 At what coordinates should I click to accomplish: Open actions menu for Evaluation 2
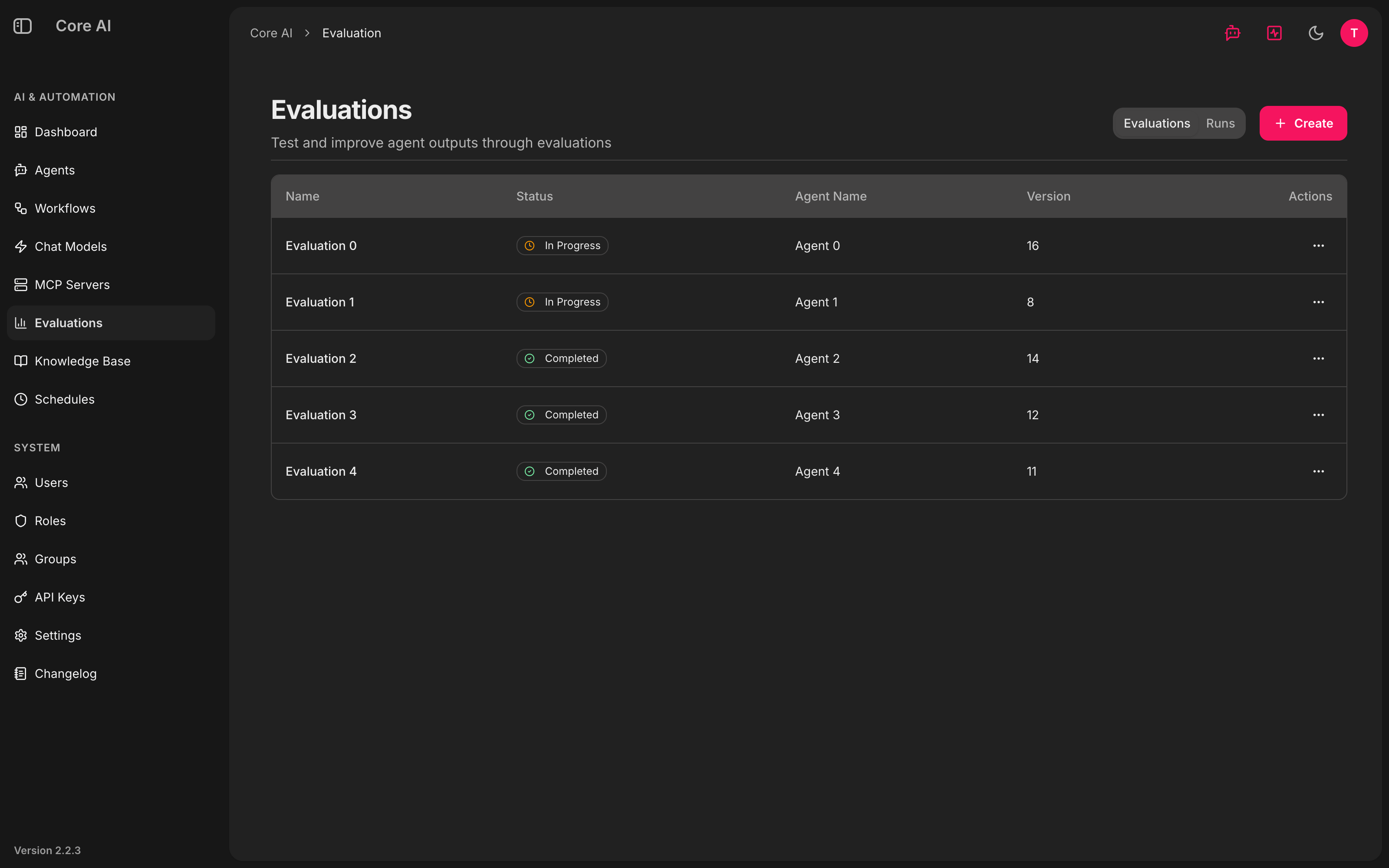click(x=1318, y=358)
